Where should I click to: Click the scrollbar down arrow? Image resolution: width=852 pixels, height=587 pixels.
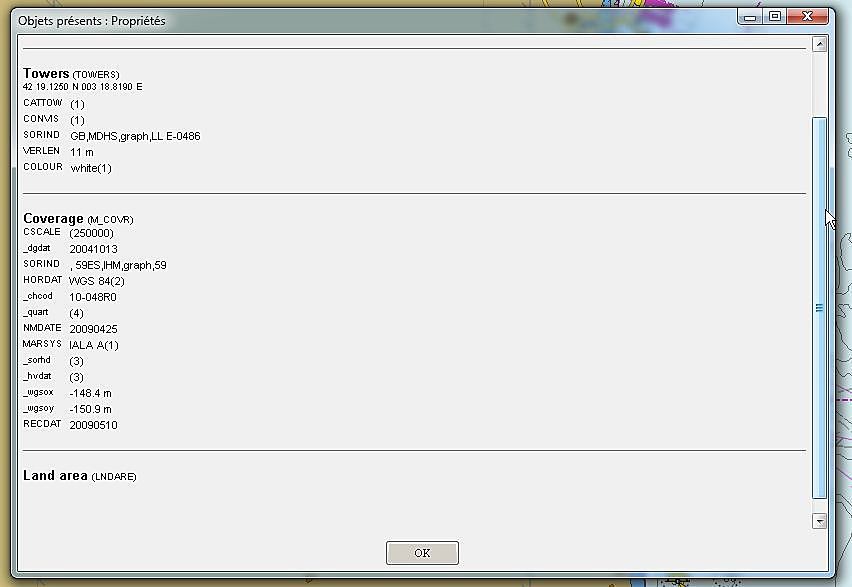pos(819,521)
